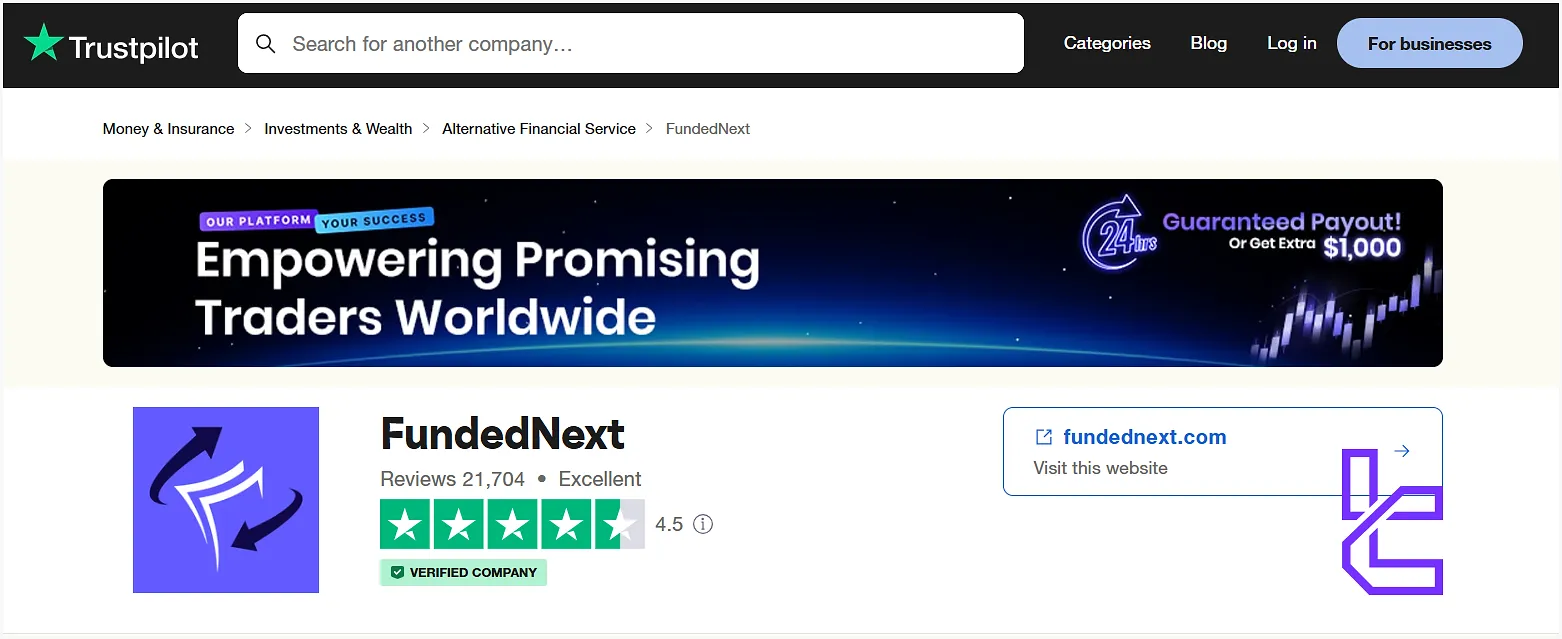Open the Categories menu
This screenshot has width=1562, height=639.
1106,43
